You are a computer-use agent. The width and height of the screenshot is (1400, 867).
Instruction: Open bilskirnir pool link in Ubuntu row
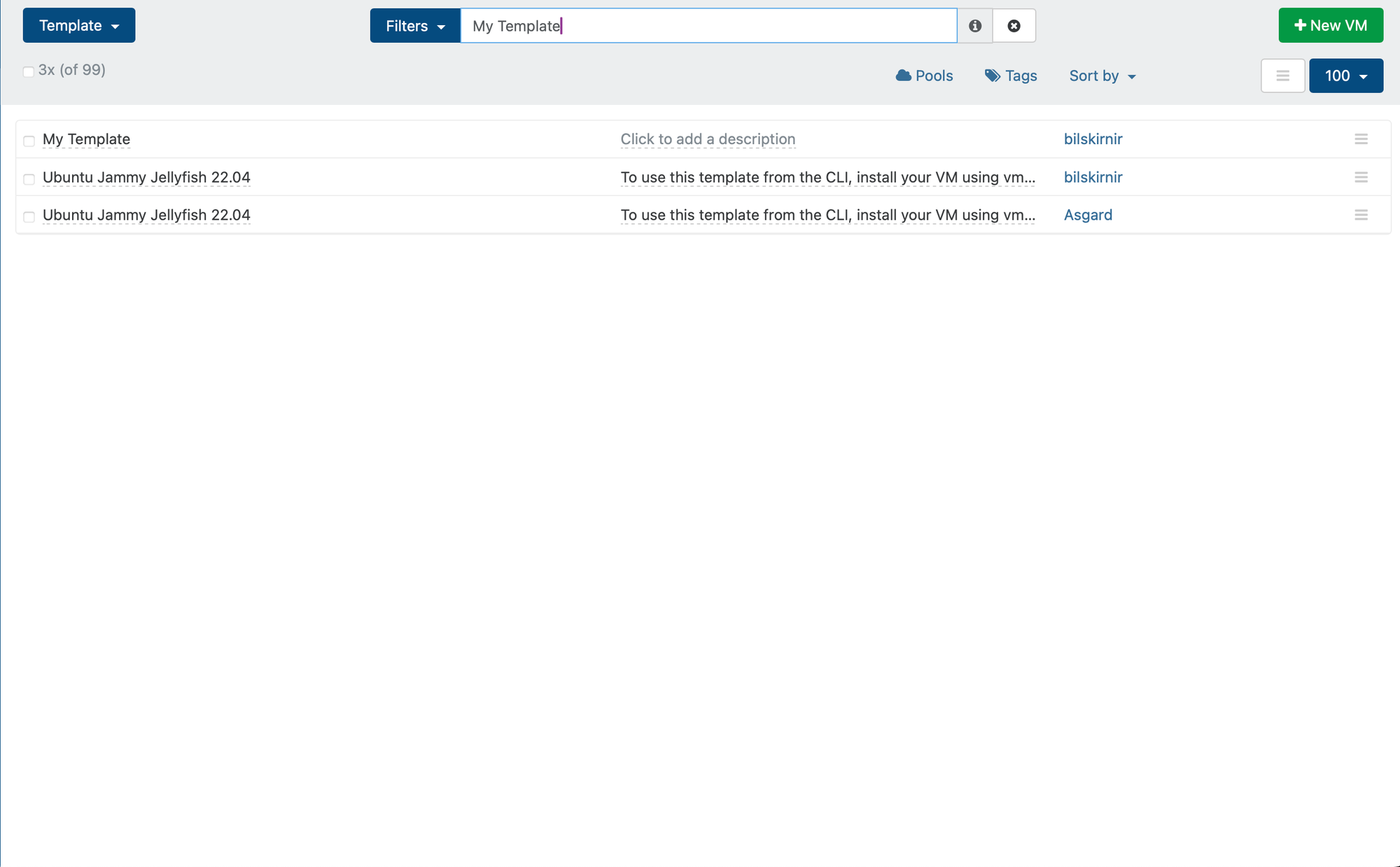coord(1093,177)
